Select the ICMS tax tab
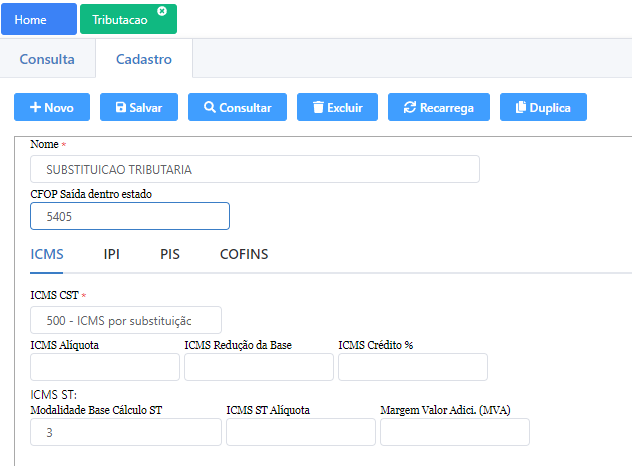 pos(47,254)
